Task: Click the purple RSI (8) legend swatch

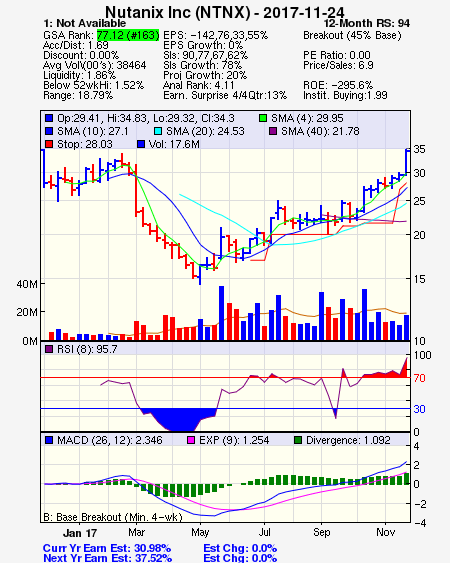Action: (x=49, y=349)
